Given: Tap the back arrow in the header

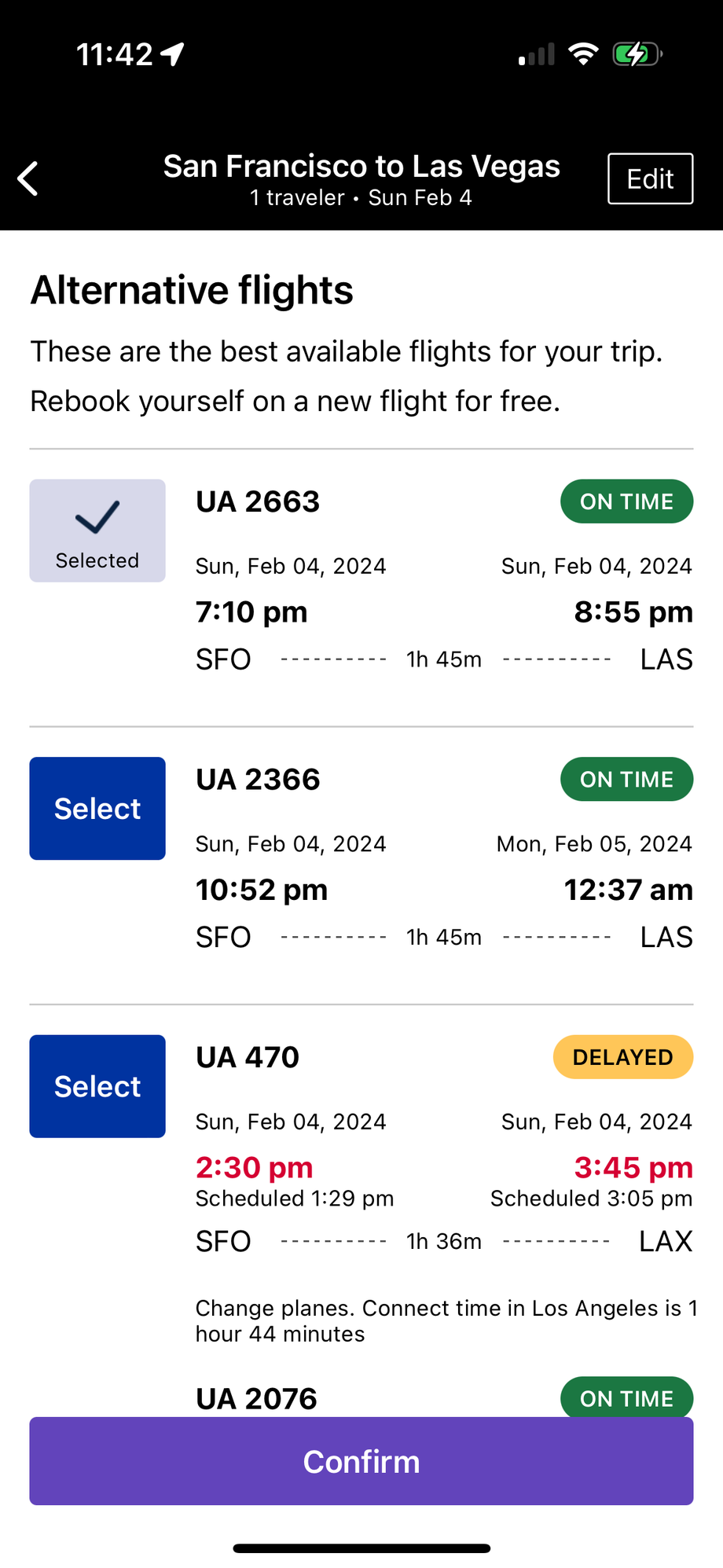Looking at the screenshot, I should pos(28,178).
